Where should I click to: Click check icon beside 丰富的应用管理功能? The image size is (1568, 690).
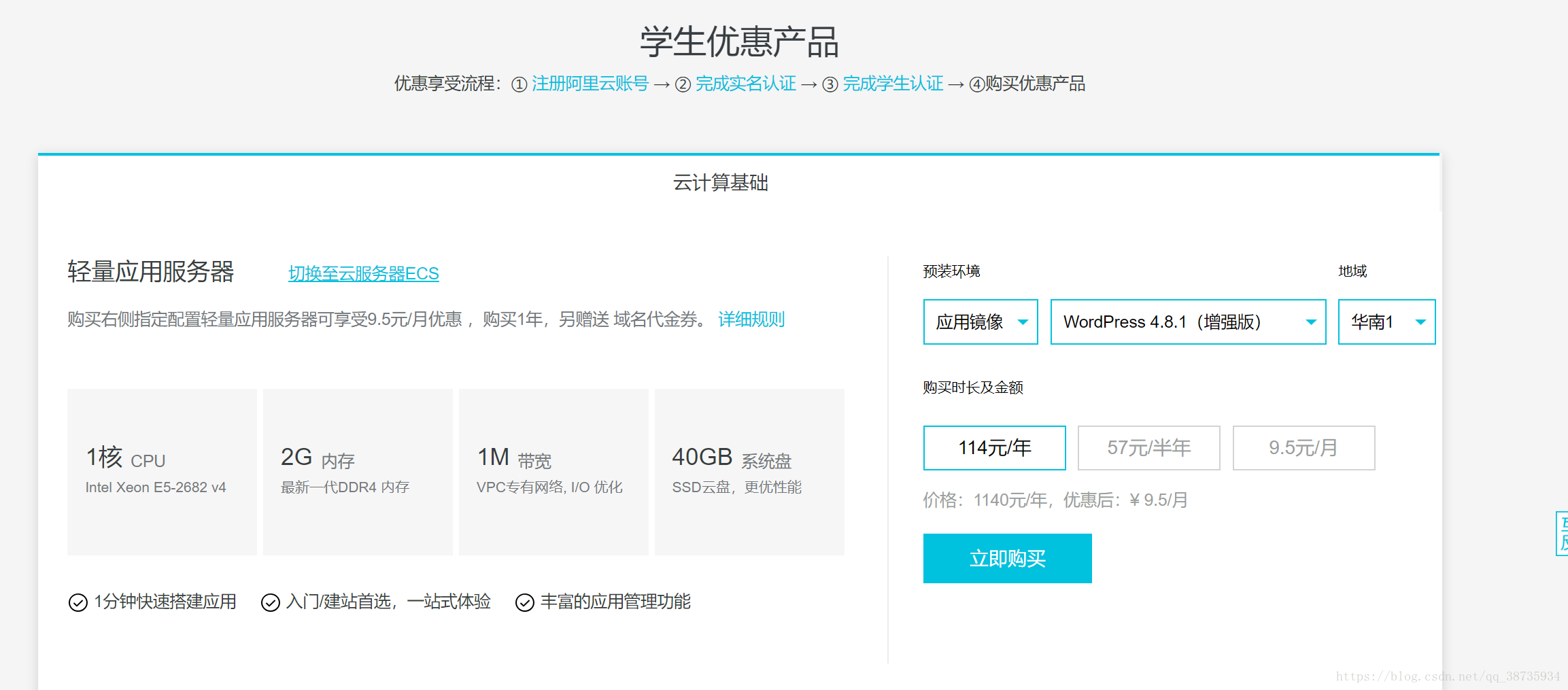point(525,602)
